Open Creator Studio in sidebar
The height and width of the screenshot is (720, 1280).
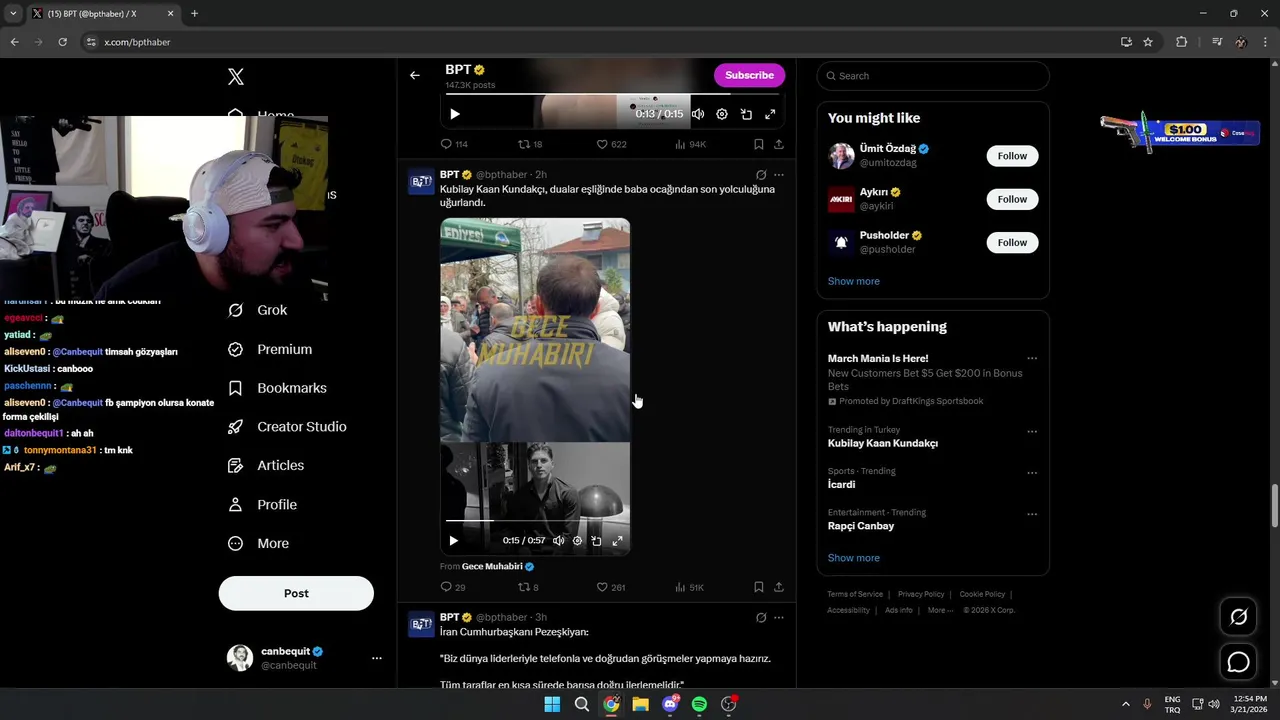(x=287, y=427)
